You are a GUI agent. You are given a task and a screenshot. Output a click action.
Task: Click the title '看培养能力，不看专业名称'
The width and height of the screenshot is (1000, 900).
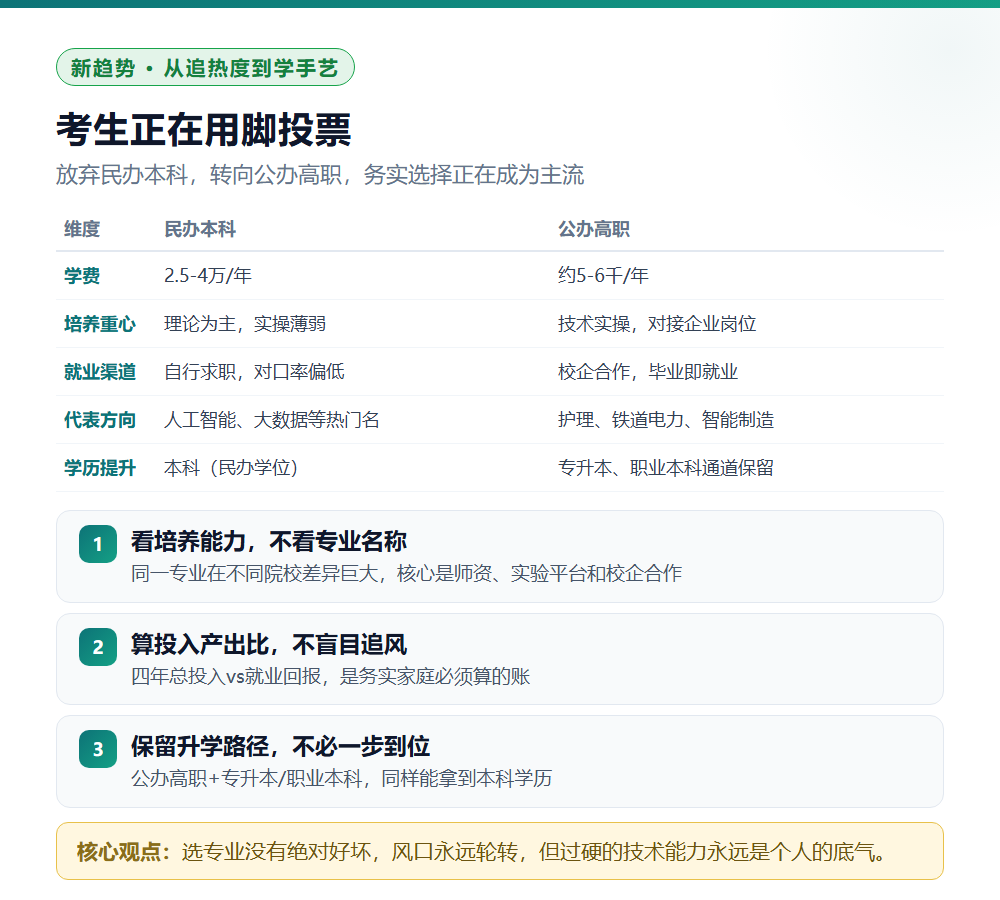(268, 542)
